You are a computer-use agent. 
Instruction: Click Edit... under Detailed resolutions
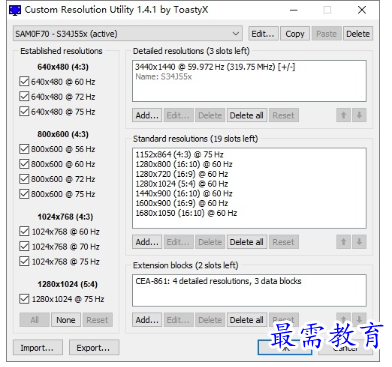(178, 115)
